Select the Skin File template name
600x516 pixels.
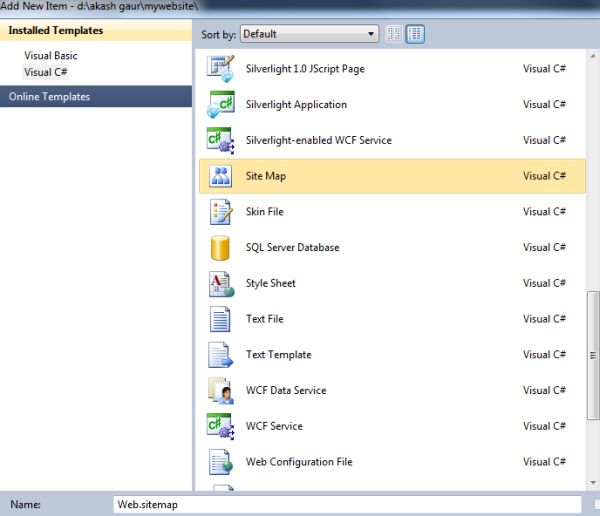point(264,212)
